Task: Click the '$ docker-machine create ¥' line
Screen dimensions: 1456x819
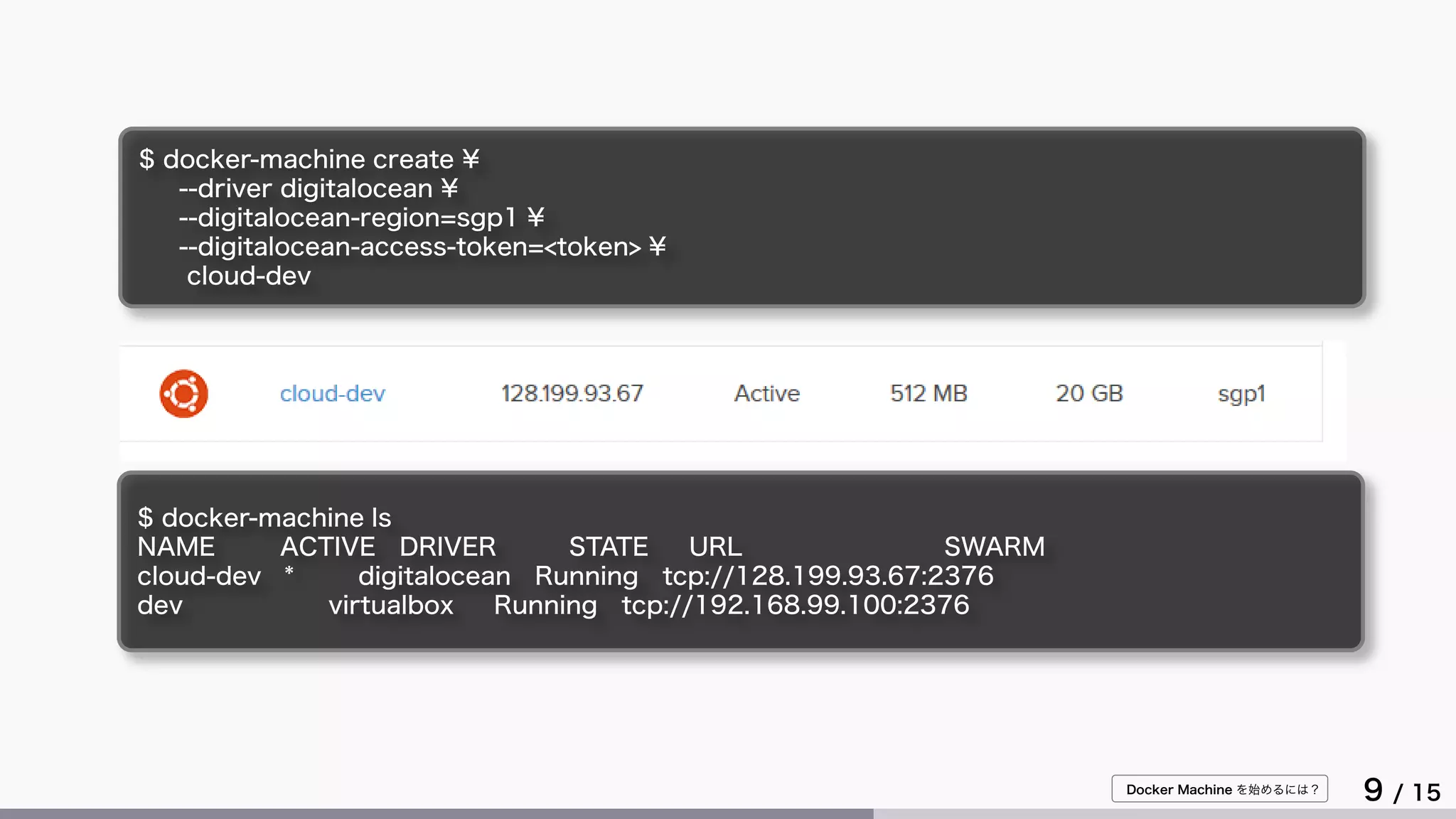Action: 309,159
